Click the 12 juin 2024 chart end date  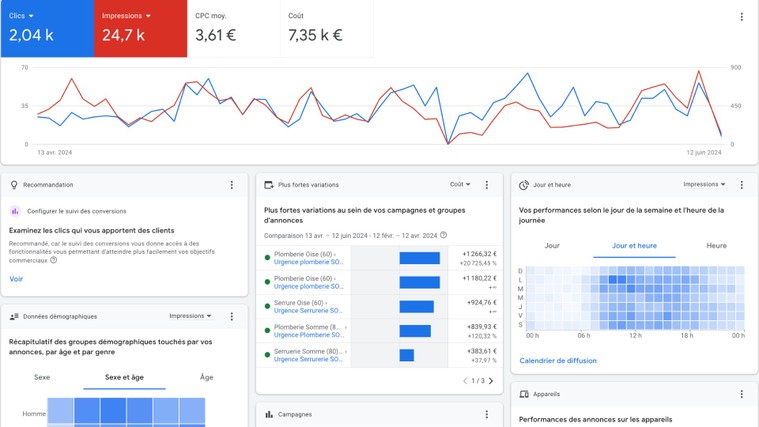[x=703, y=152]
